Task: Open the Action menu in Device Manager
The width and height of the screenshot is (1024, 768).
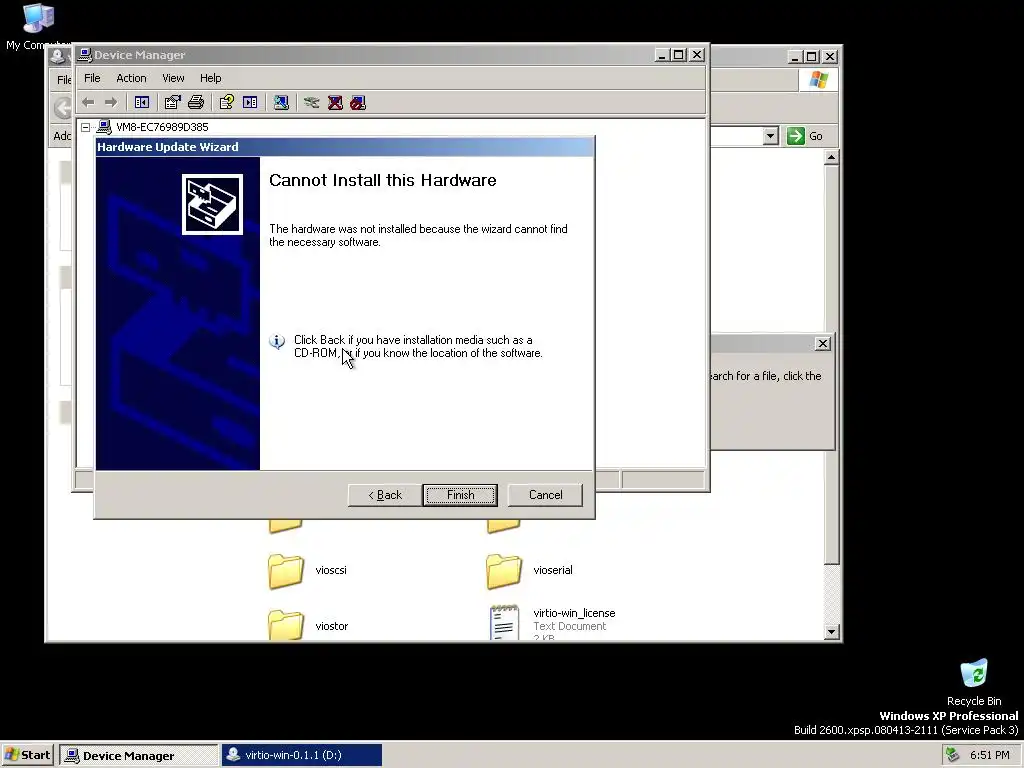Action: [x=131, y=78]
